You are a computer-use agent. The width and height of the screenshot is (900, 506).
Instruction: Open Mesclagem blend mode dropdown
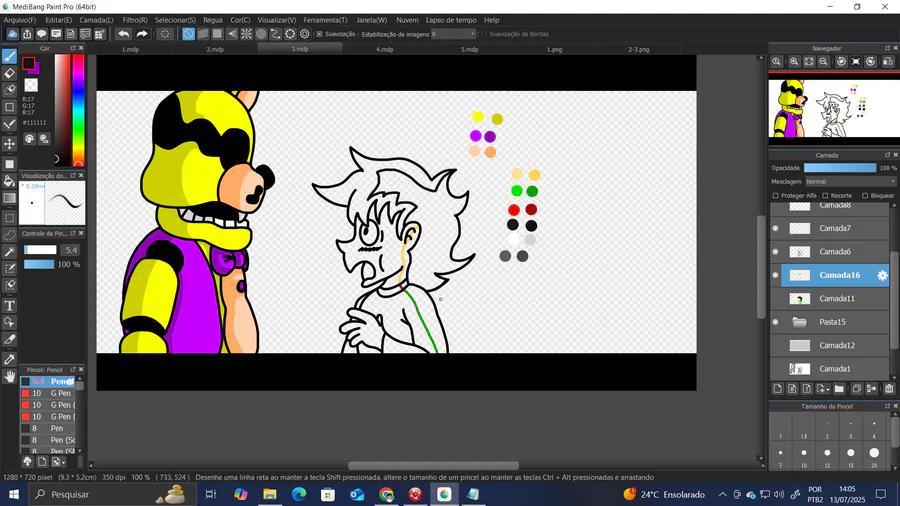[849, 181]
